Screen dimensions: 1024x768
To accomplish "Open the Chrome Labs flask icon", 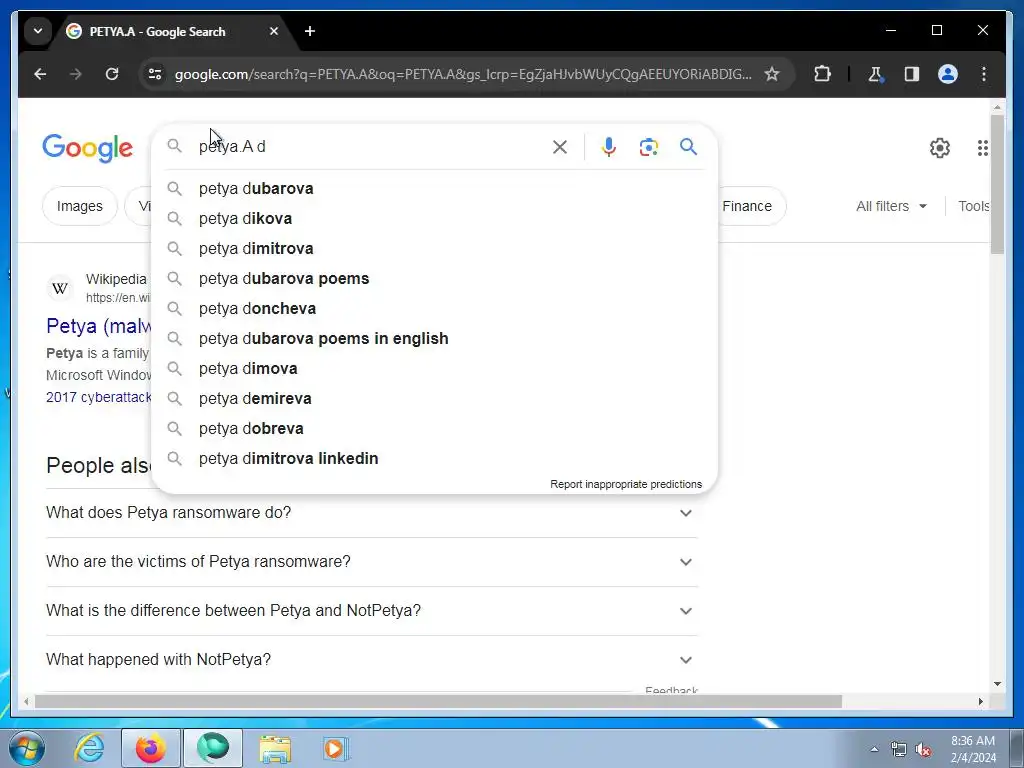I will pyautogui.click(x=876, y=74).
